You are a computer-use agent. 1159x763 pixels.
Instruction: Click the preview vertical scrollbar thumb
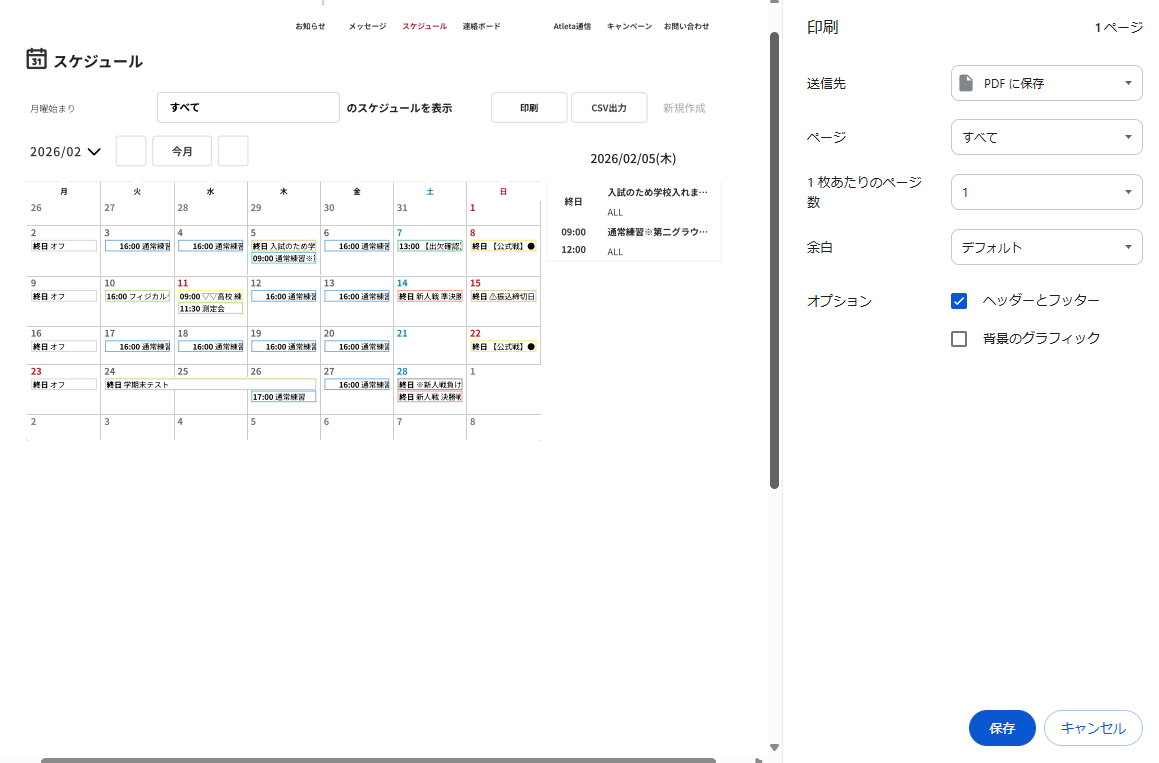point(774,260)
